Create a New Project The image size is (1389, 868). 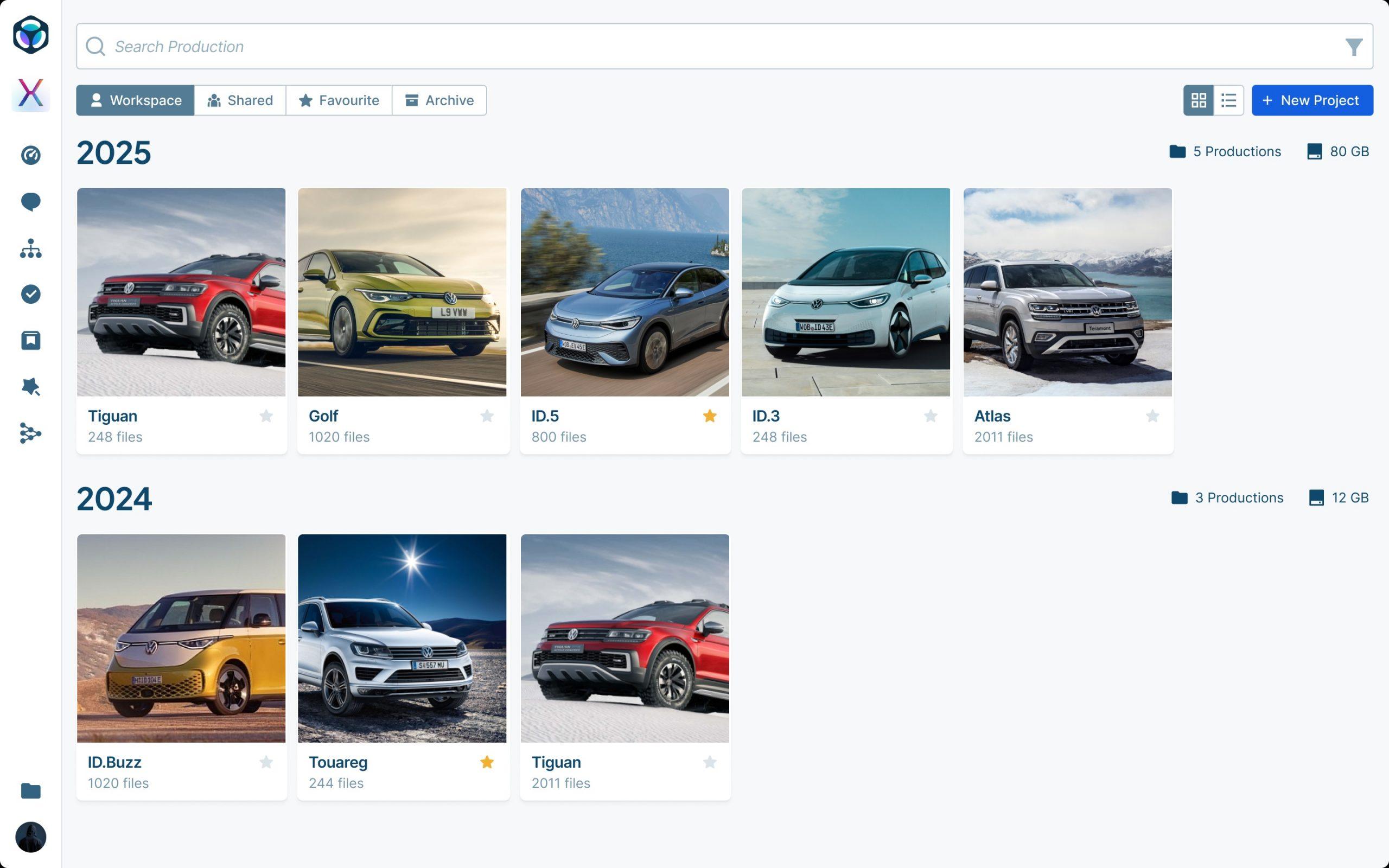click(x=1312, y=100)
